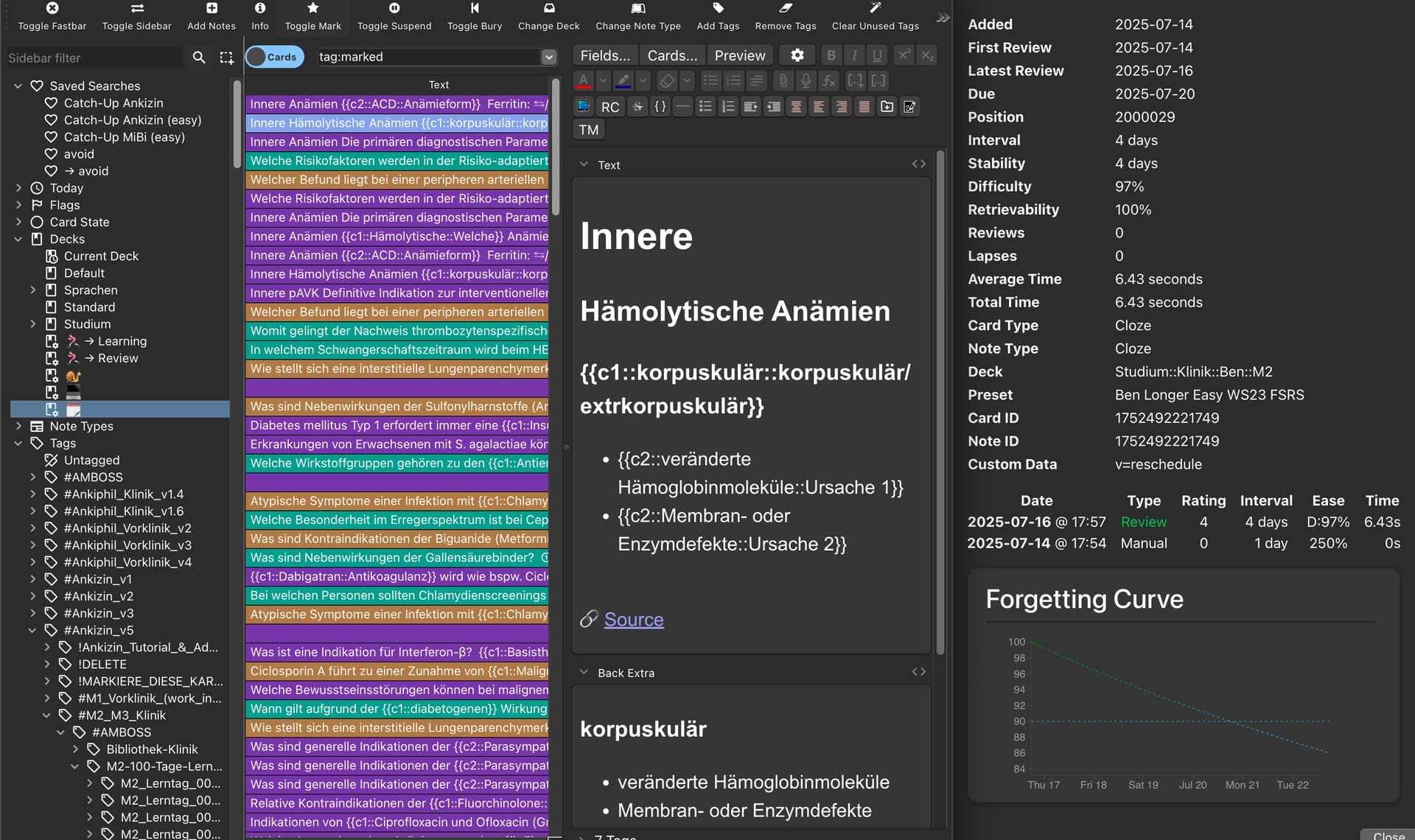Viewport: 1415px width, 840px height.
Task: Click the blue highlight color button
Action: point(623,81)
